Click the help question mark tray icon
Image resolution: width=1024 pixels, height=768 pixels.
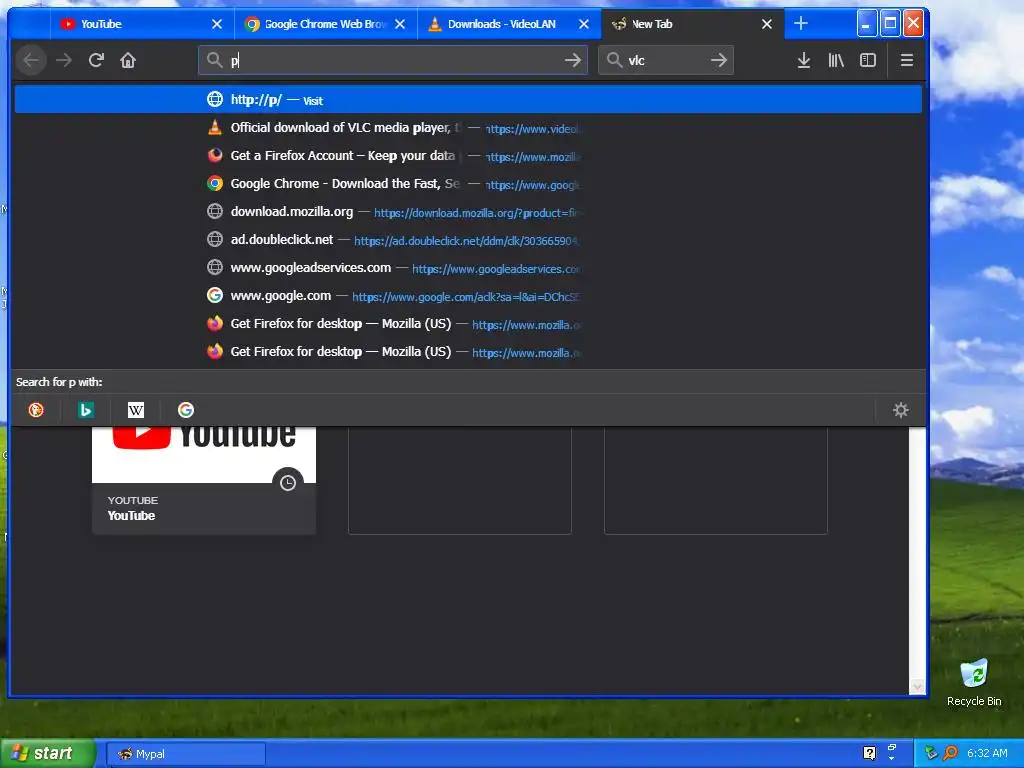(x=869, y=753)
